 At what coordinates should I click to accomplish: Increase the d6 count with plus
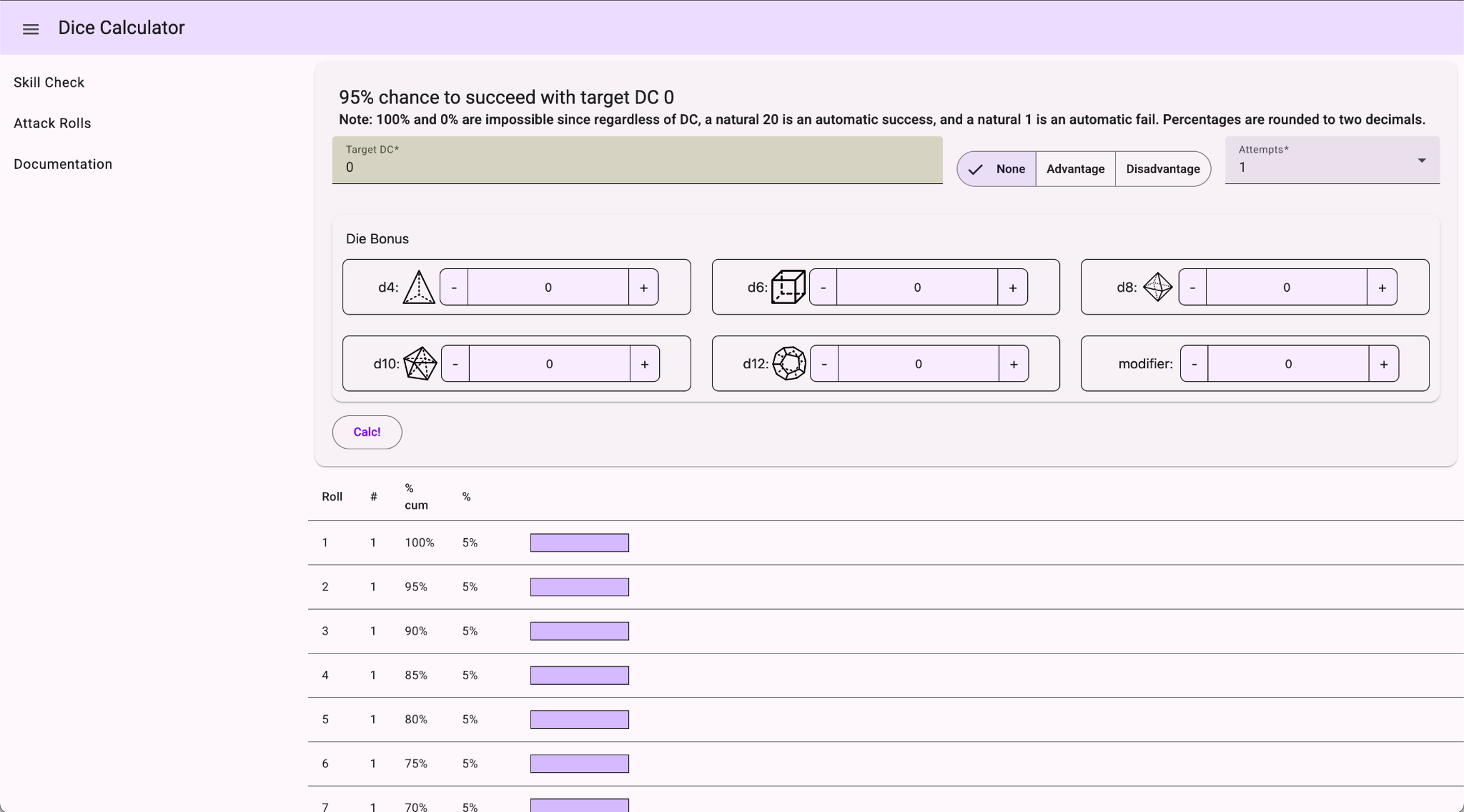point(1013,288)
